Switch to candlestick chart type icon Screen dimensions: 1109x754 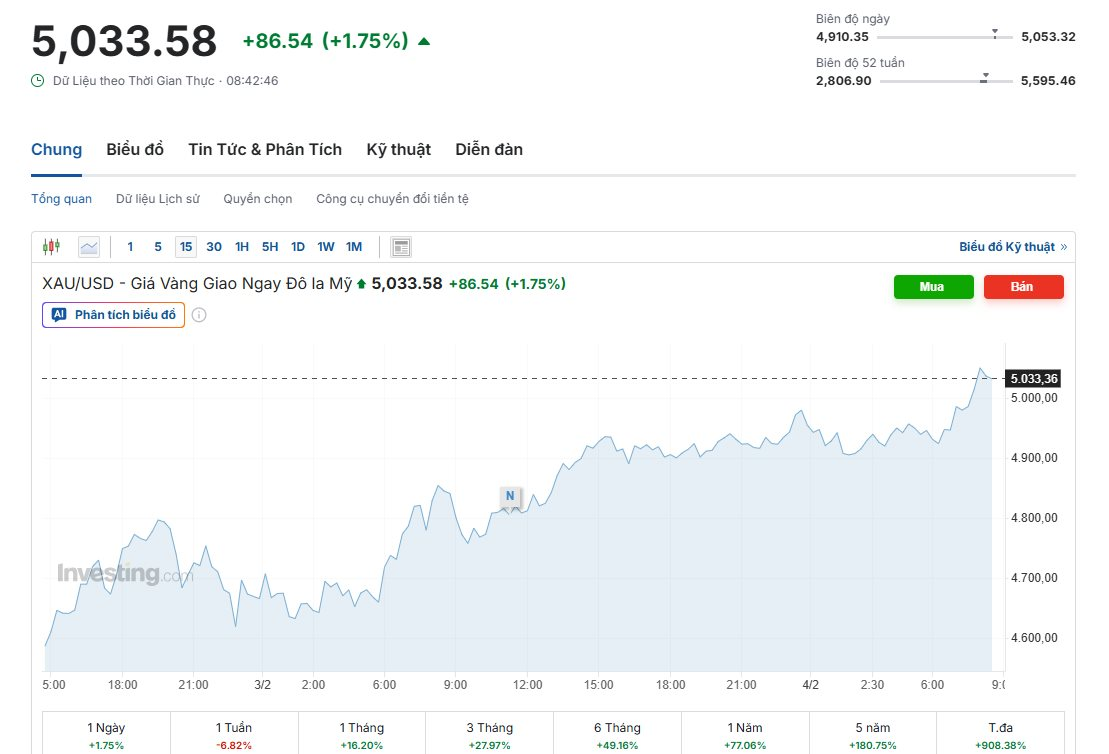coord(51,247)
